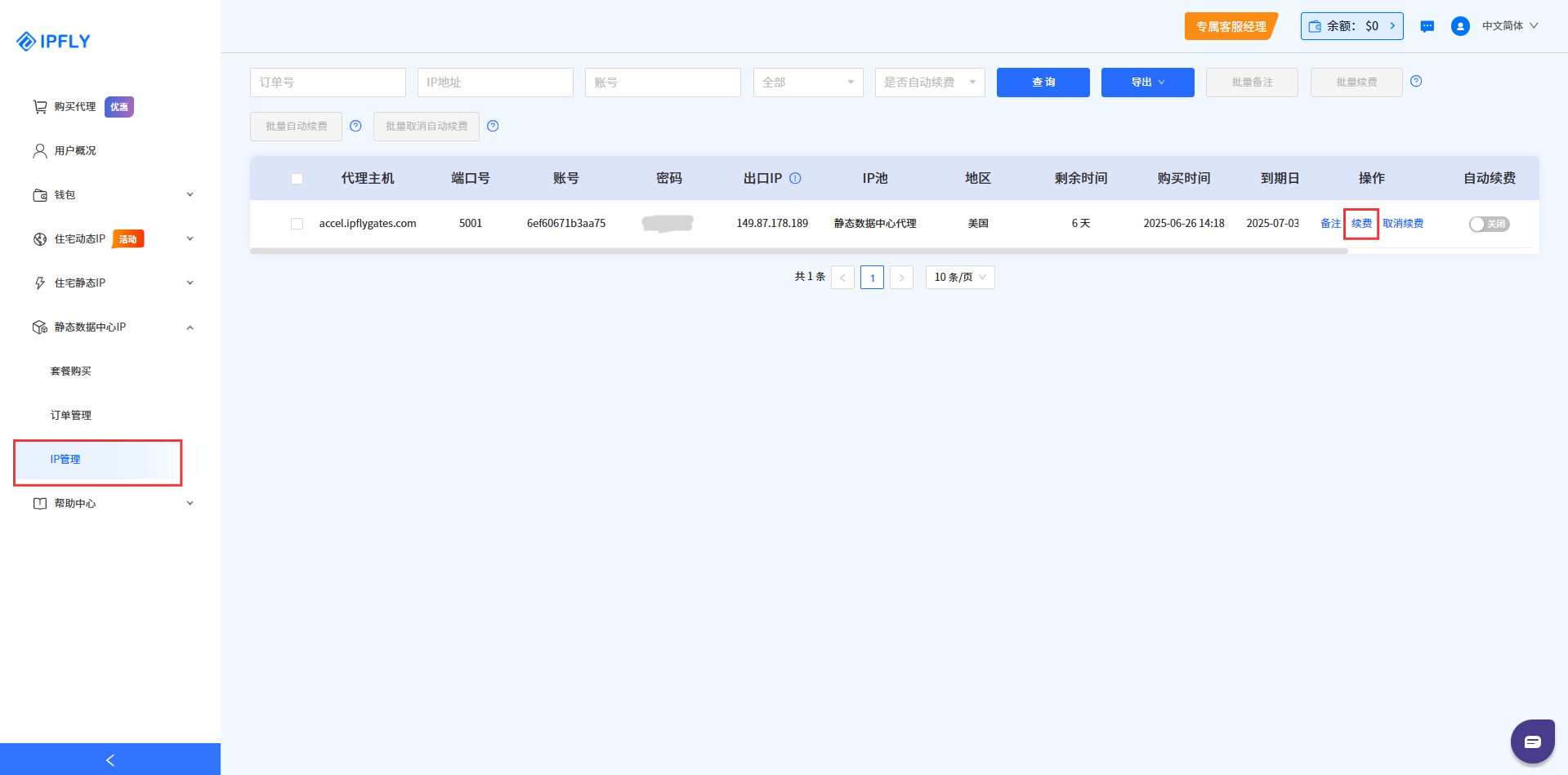Click the IPFLY logo
Viewport: 1568px width, 775px height.
53,41
